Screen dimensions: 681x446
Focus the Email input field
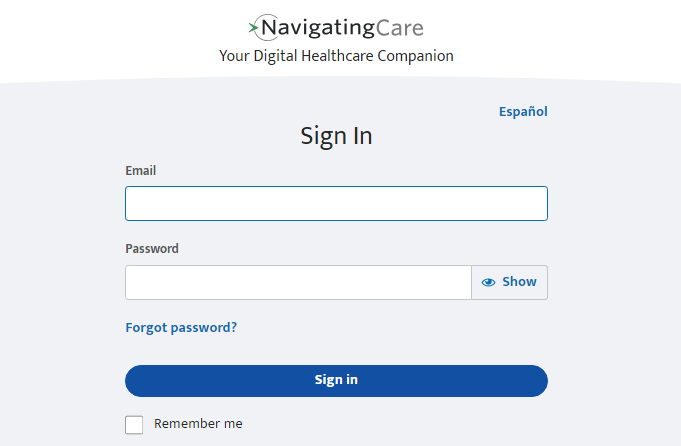point(336,204)
